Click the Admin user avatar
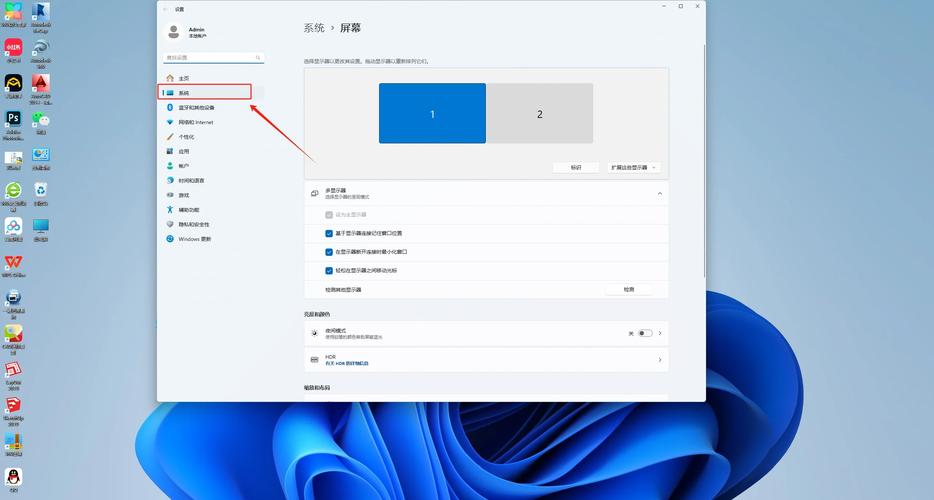 coord(173,32)
